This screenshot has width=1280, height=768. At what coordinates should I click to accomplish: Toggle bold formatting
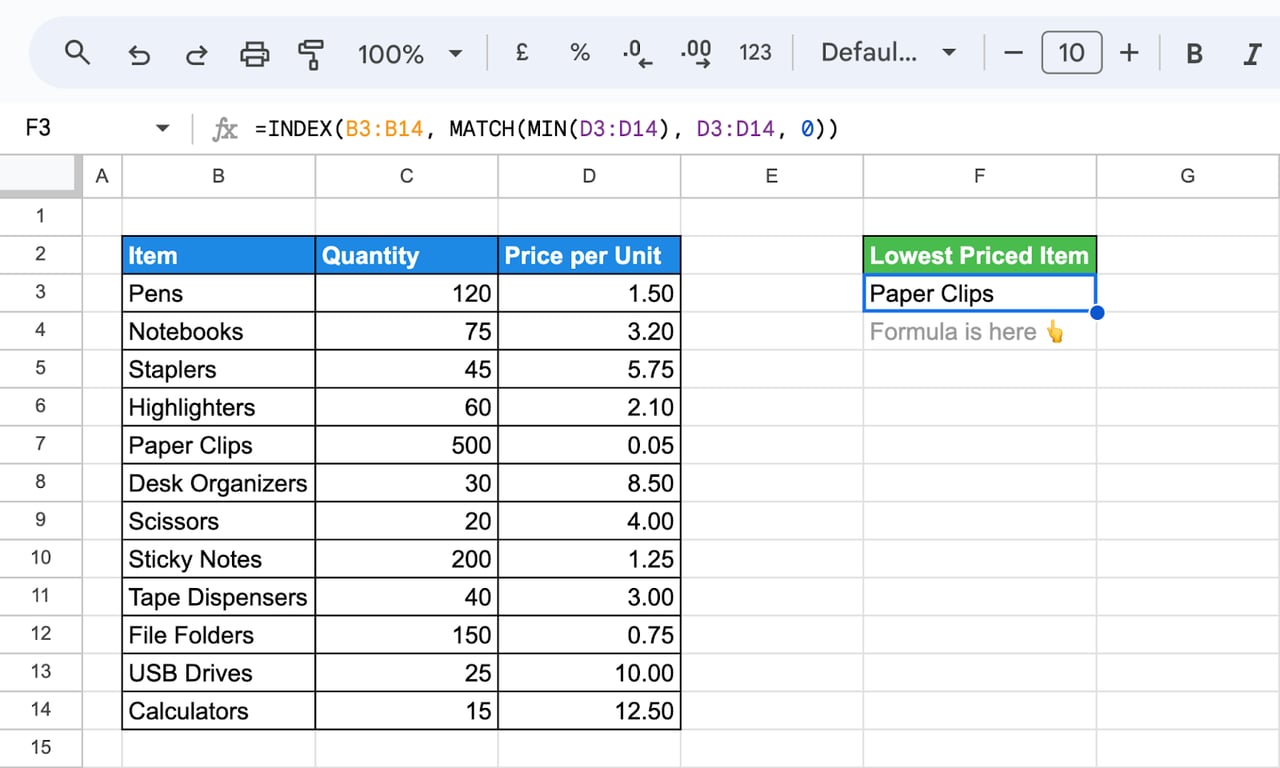[1194, 54]
